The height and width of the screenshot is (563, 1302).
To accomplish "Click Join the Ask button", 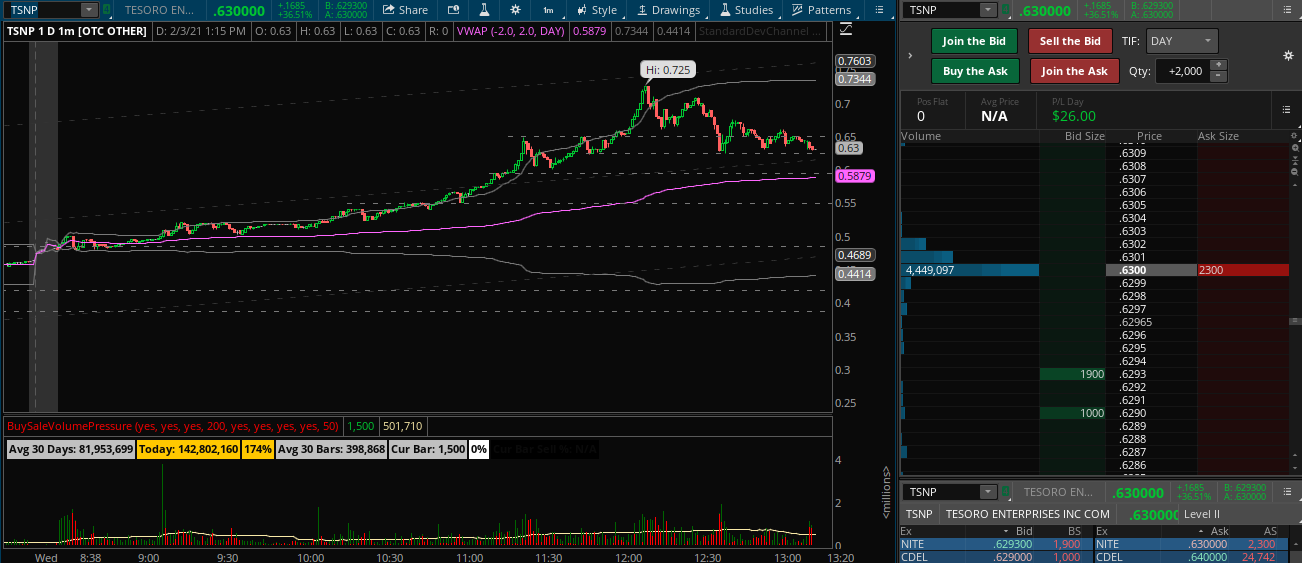I will click(x=1074, y=71).
